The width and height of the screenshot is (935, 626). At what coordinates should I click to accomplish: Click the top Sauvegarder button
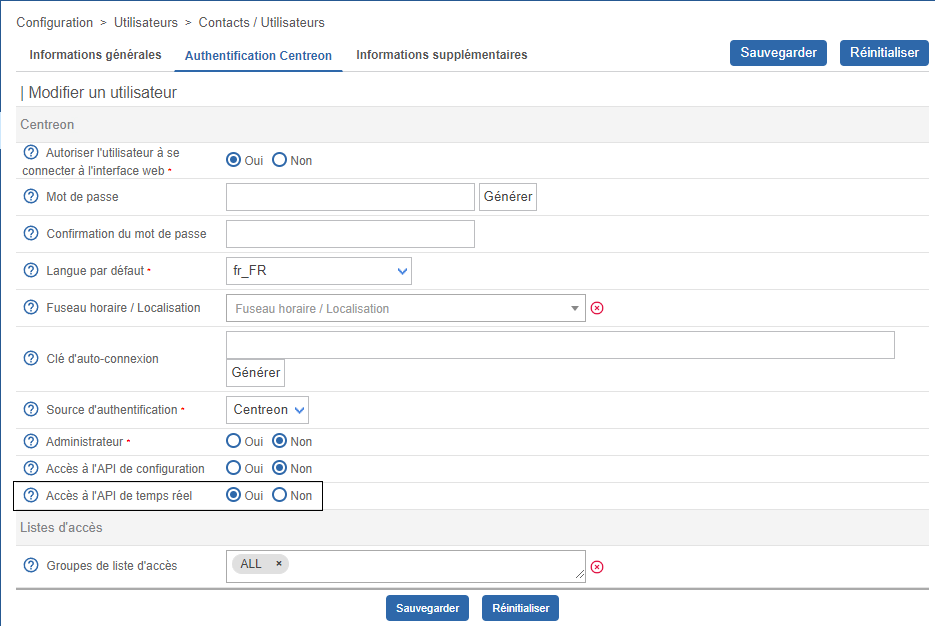[778, 53]
